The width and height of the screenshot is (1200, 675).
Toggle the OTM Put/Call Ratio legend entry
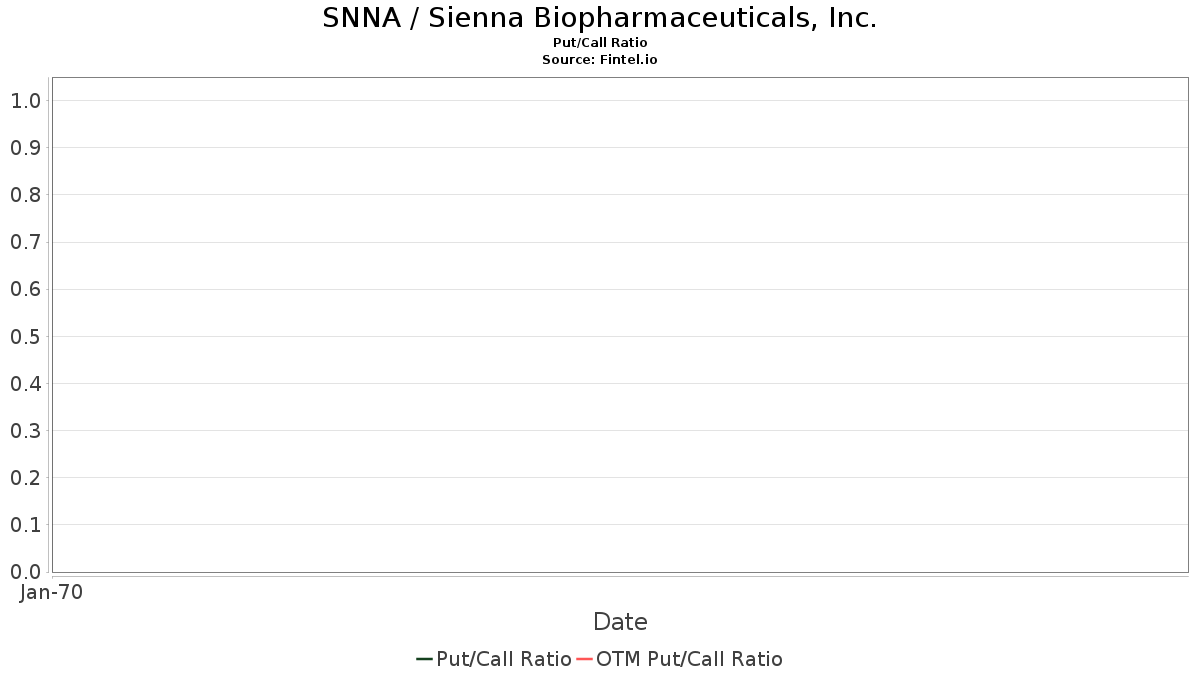689,659
